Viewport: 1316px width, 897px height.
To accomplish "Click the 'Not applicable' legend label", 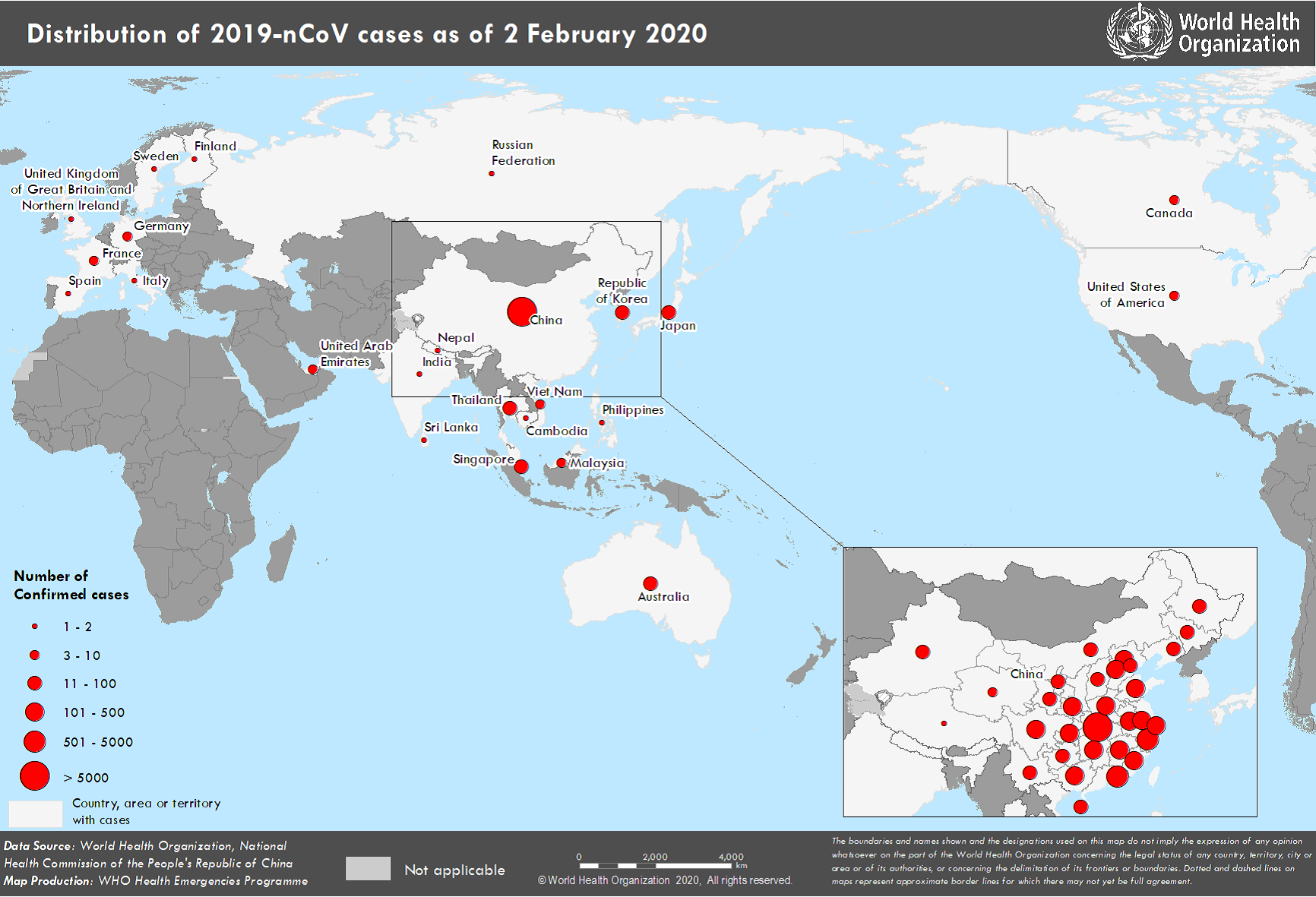I will [454, 870].
